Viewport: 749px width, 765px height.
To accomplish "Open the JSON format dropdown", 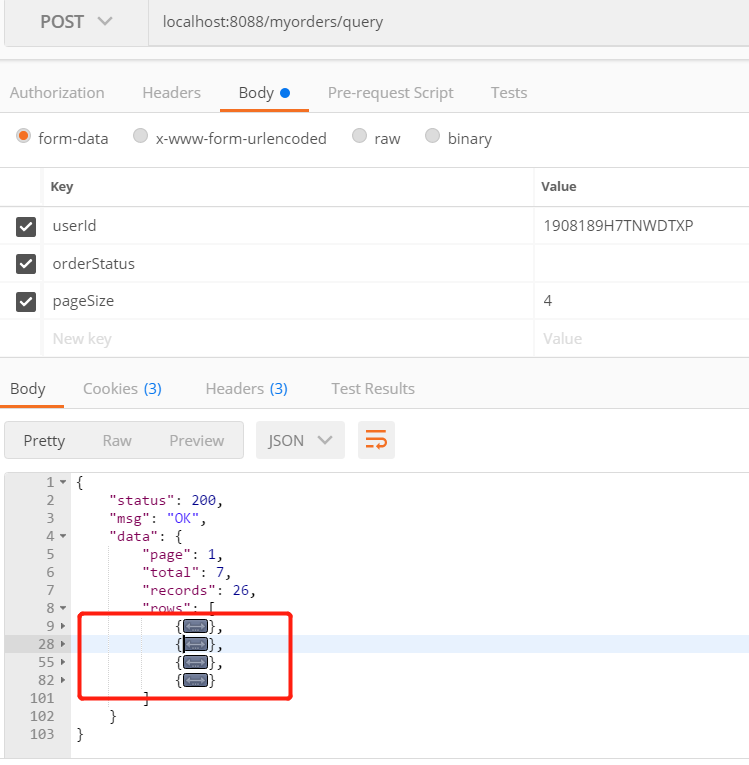I will point(300,440).
